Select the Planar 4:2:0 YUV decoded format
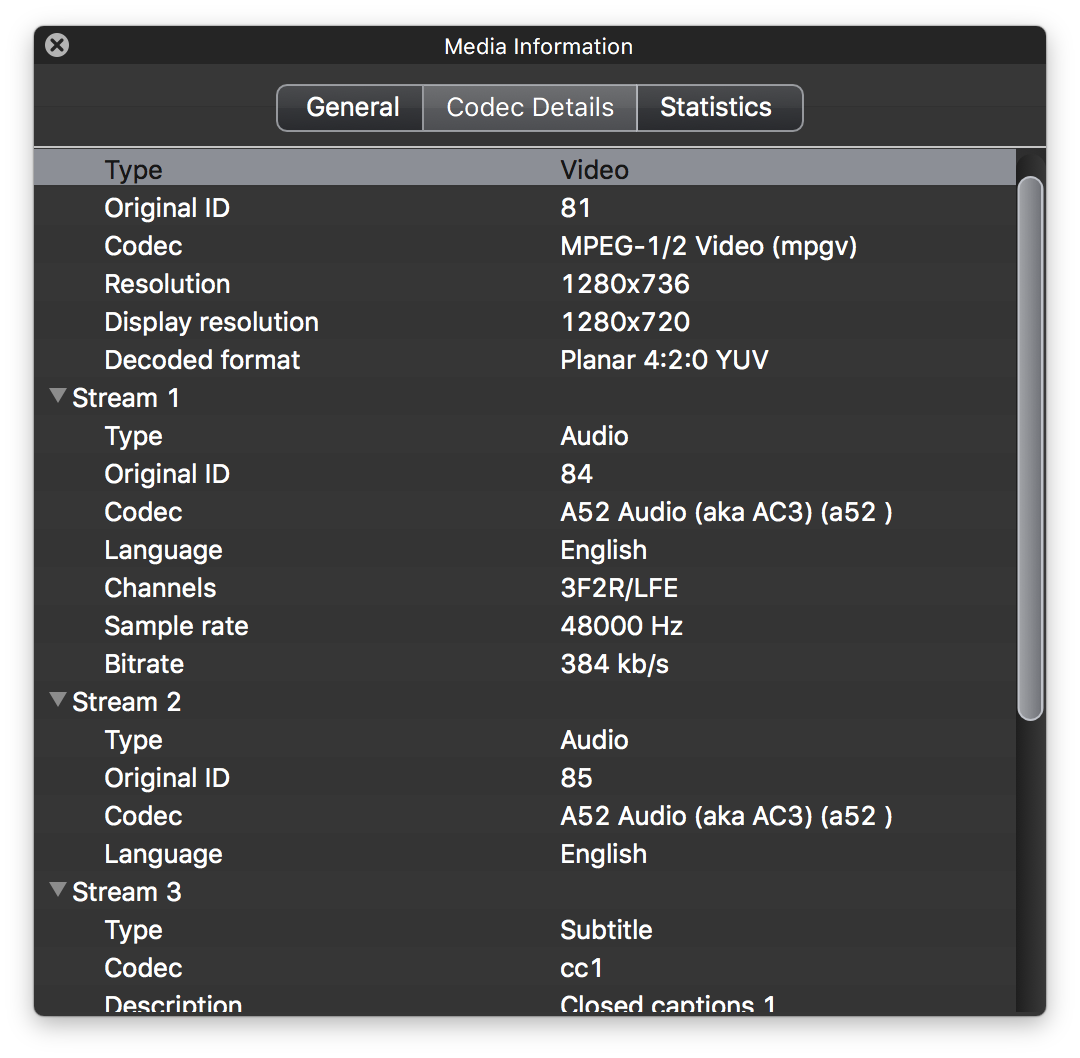The width and height of the screenshot is (1080, 1058). 664,360
